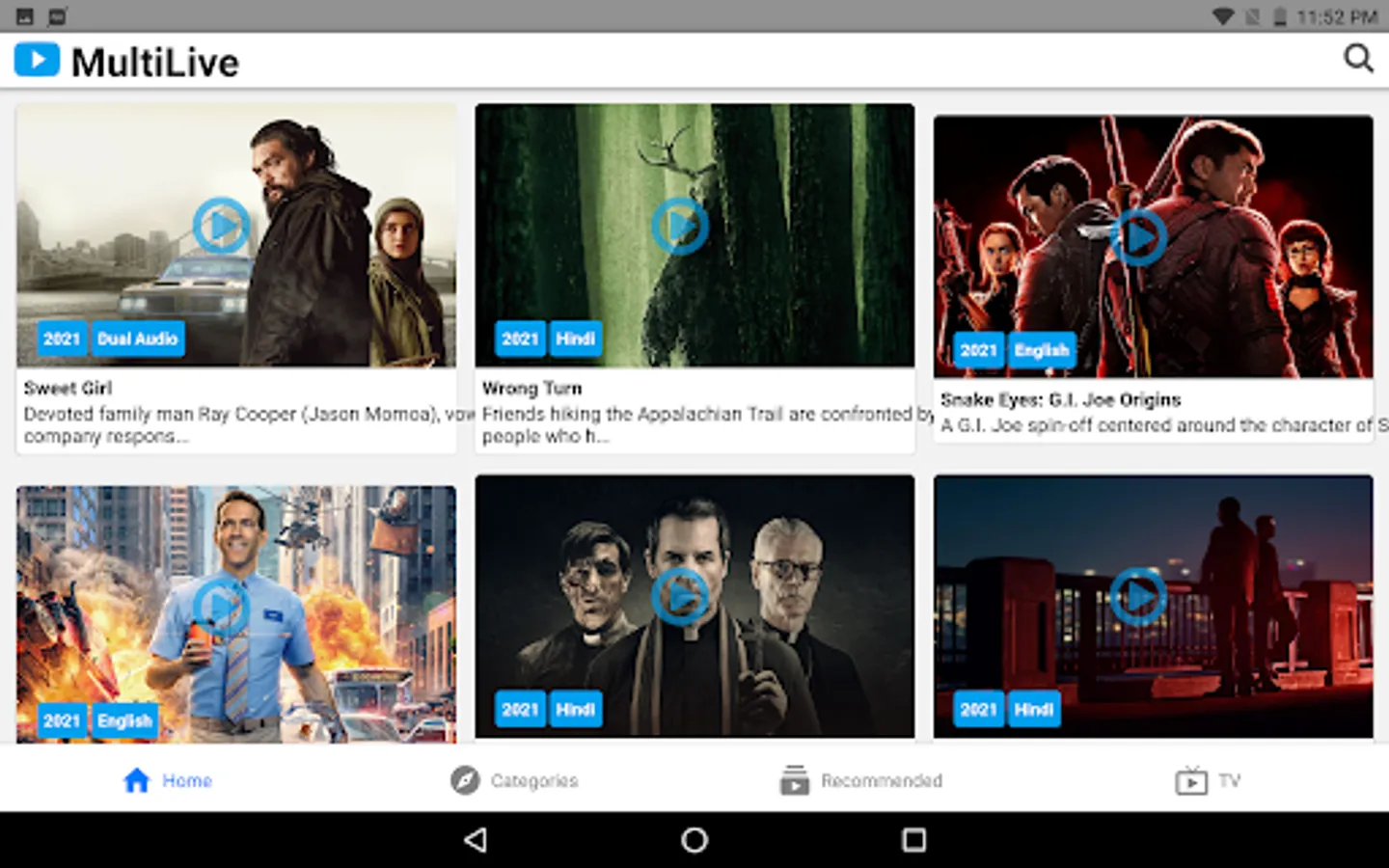Tap the Recommended video stack icon
Screen dimensions: 1389x868
(x=794, y=780)
